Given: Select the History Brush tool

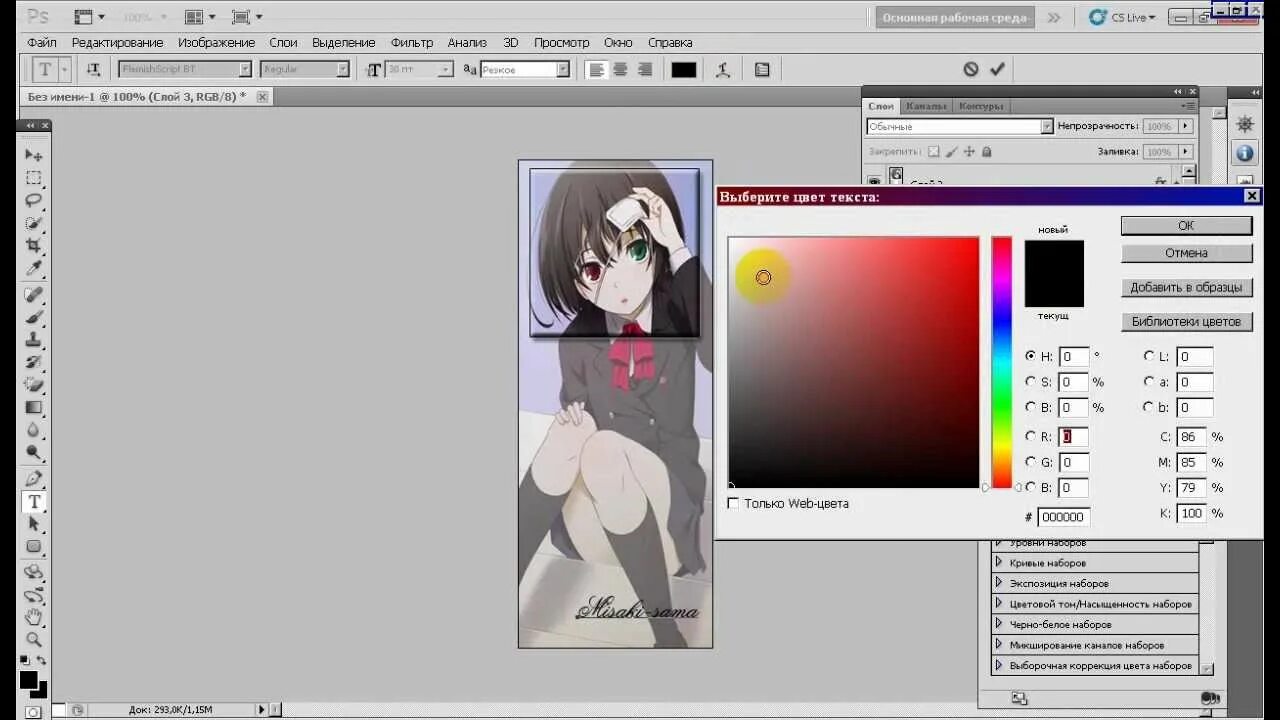Looking at the screenshot, I should tap(34, 362).
